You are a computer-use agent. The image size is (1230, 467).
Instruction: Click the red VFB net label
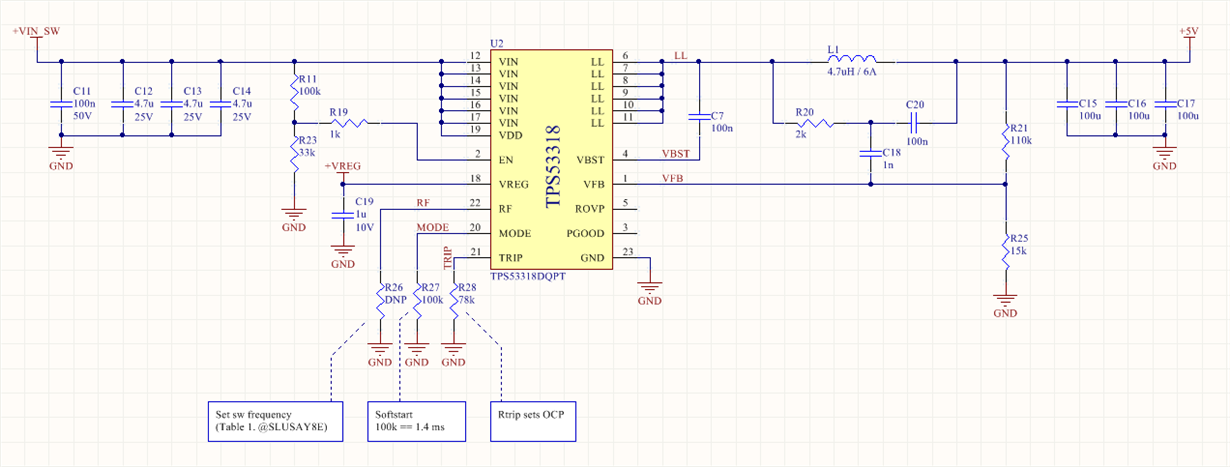[673, 178]
